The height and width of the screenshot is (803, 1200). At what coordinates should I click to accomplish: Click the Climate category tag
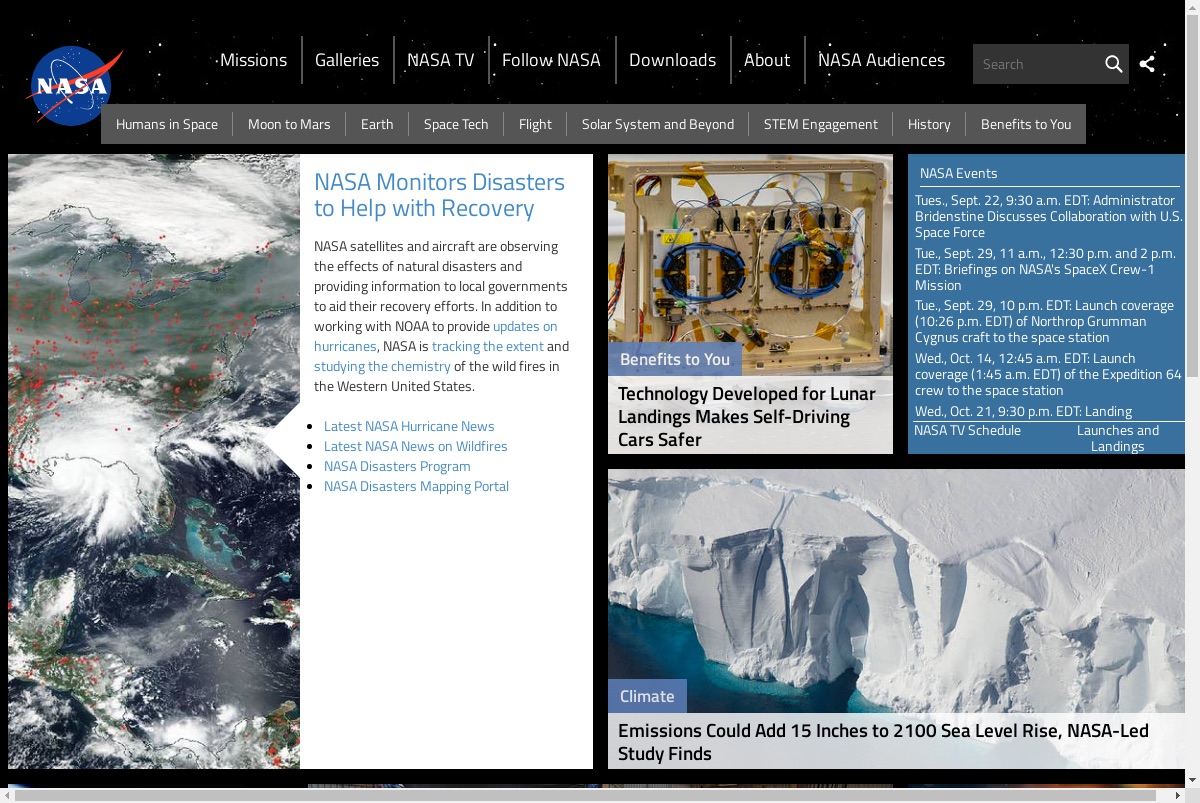click(647, 696)
